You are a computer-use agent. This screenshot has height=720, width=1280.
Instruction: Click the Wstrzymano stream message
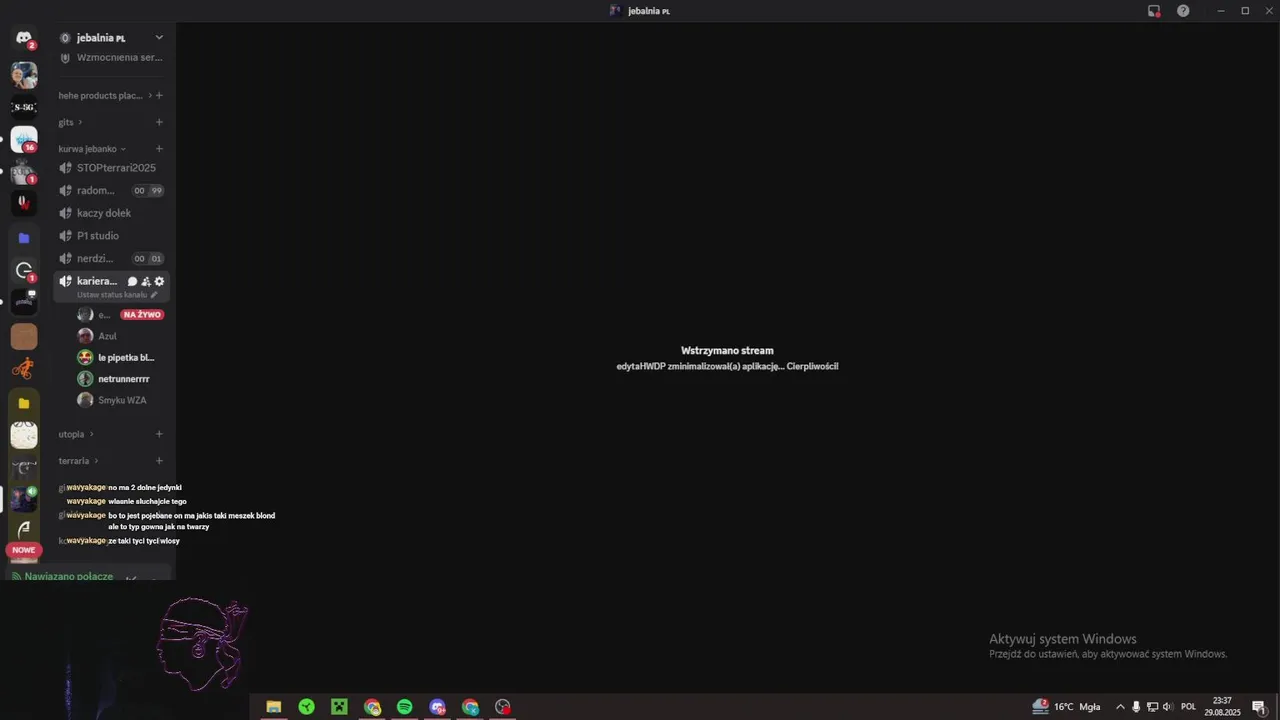(x=727, y=351)
